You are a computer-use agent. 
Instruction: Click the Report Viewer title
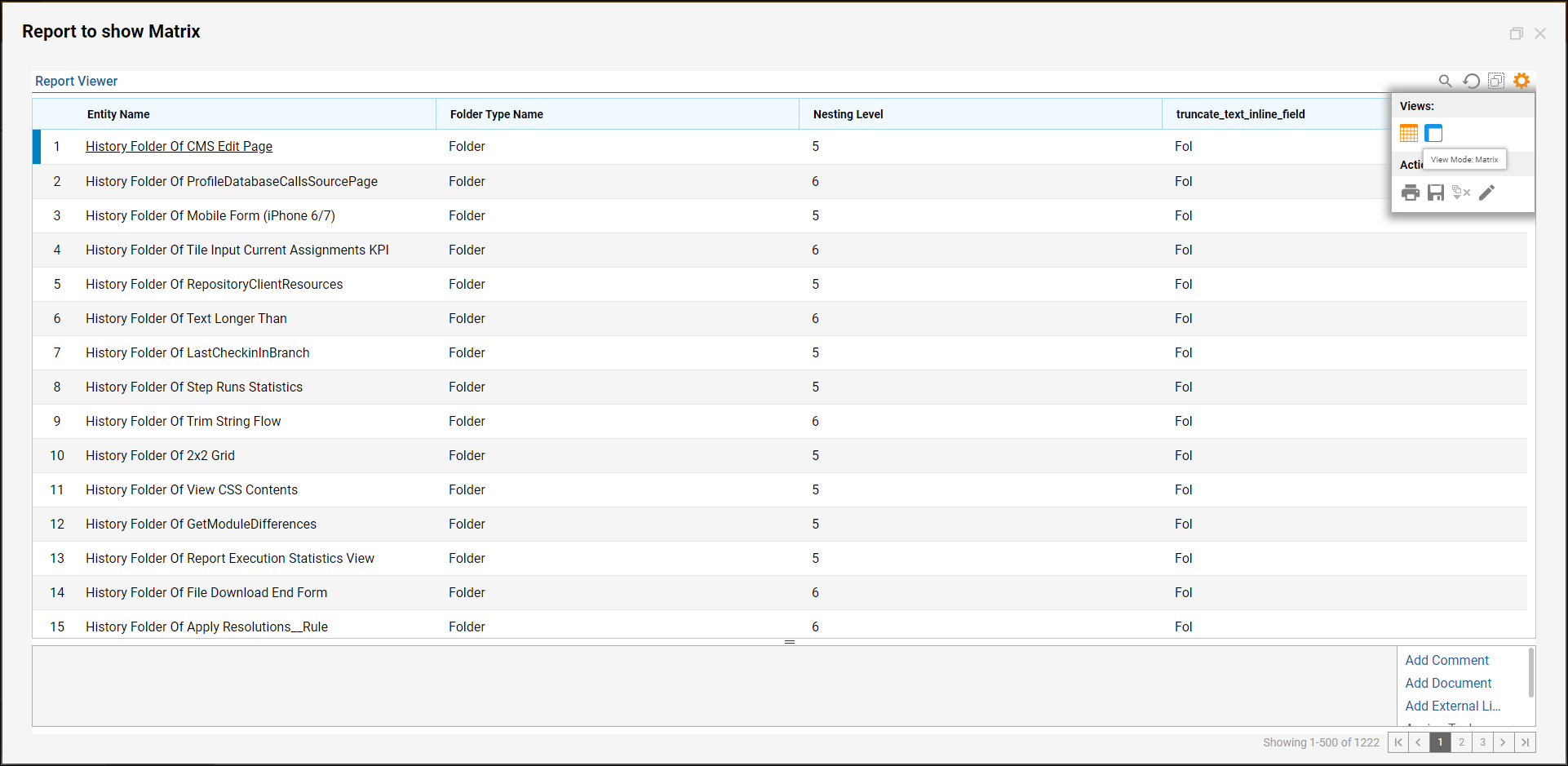pos(76,81)
